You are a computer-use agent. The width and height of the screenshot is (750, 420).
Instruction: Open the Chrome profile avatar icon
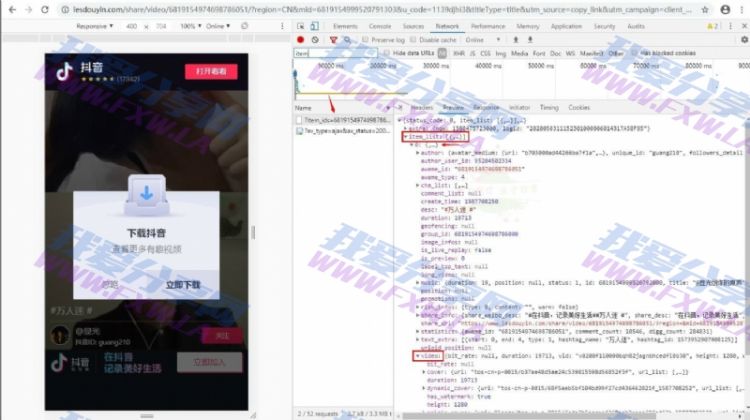tap(725, 10)
